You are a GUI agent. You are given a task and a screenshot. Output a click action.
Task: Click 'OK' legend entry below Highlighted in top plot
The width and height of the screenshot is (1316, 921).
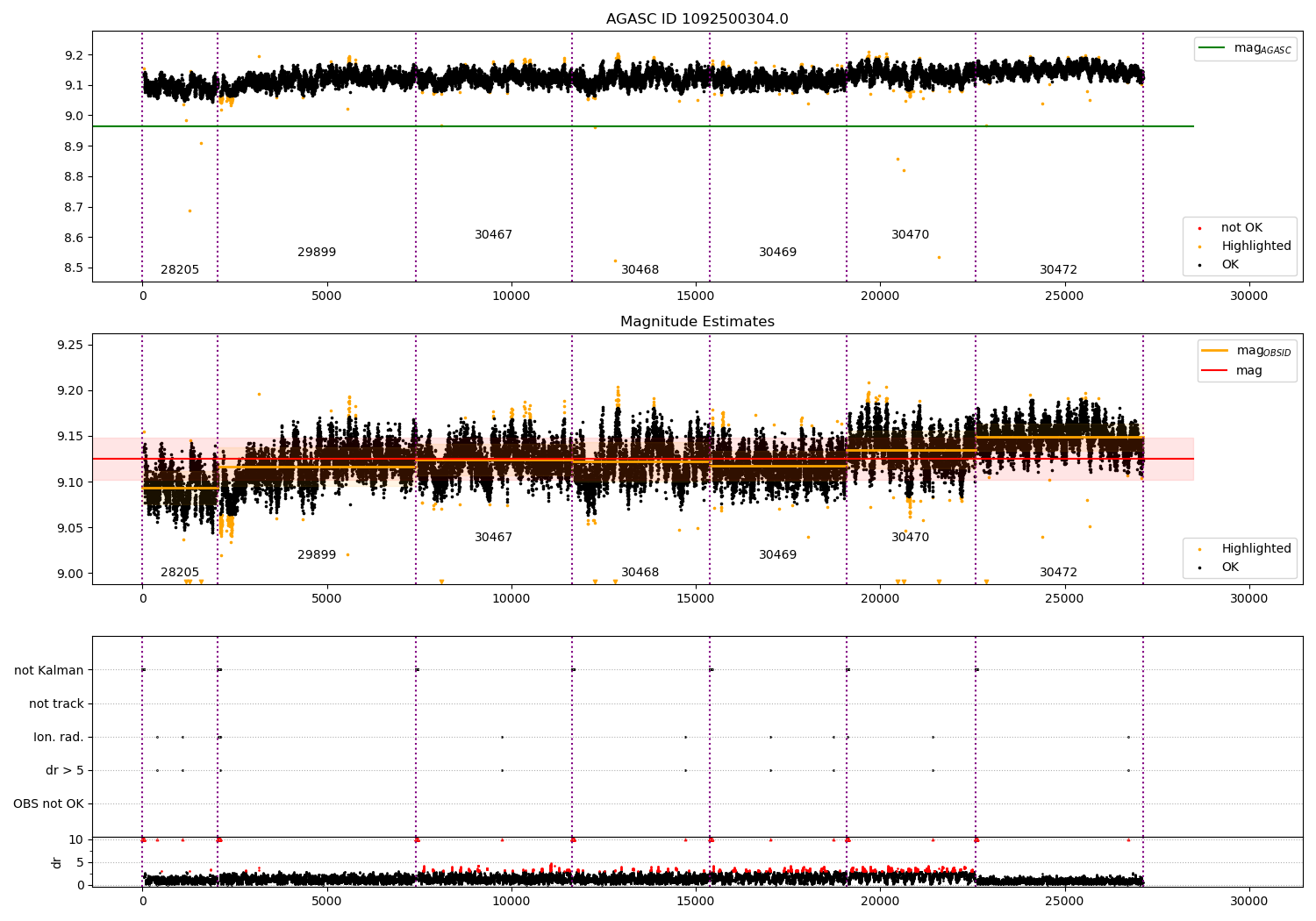tap(1219, 265)
